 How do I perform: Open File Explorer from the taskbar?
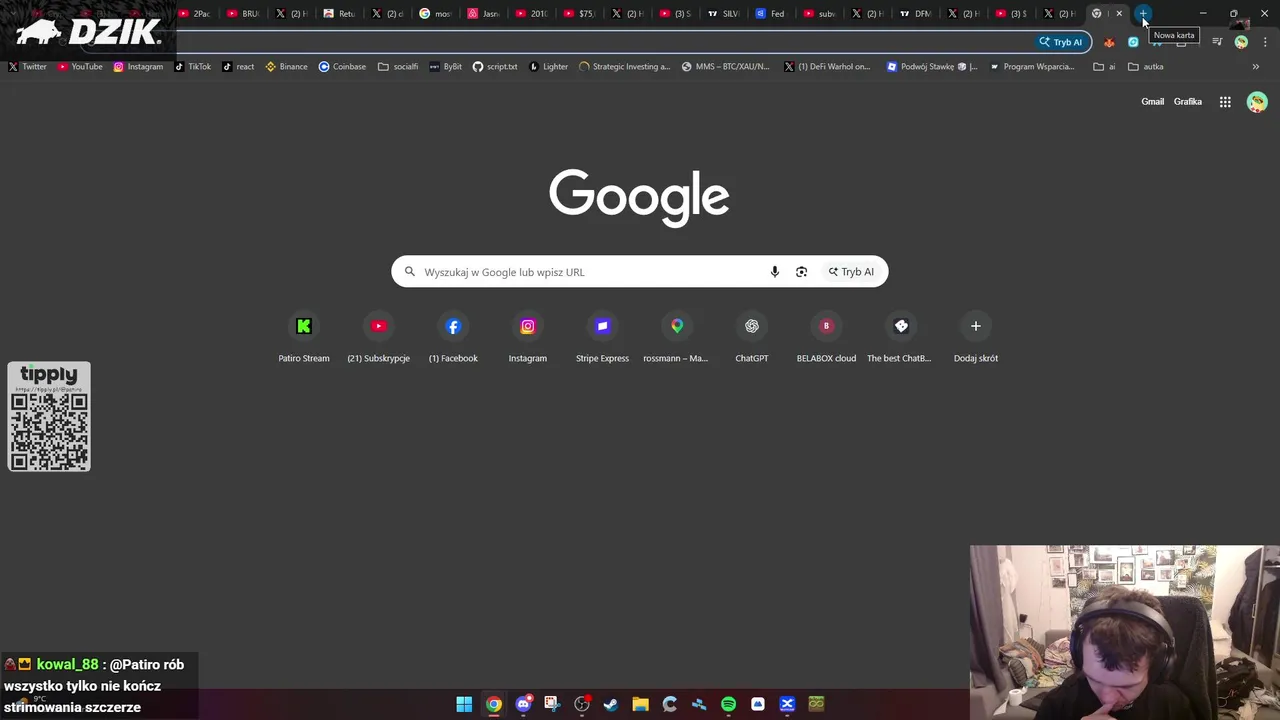pos(640,704)
